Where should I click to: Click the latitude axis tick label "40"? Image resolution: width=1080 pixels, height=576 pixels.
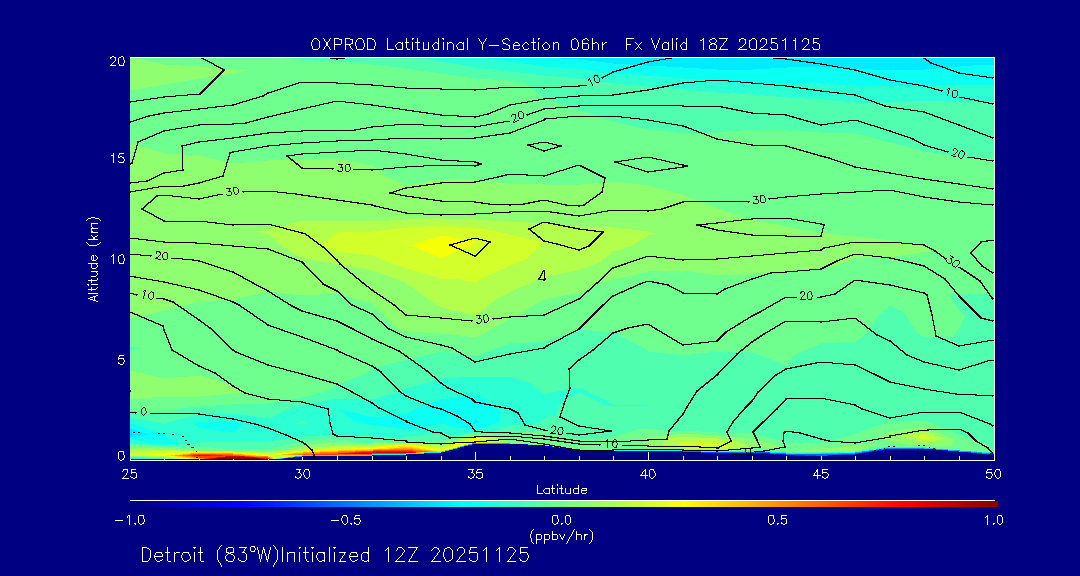(647, 475)
